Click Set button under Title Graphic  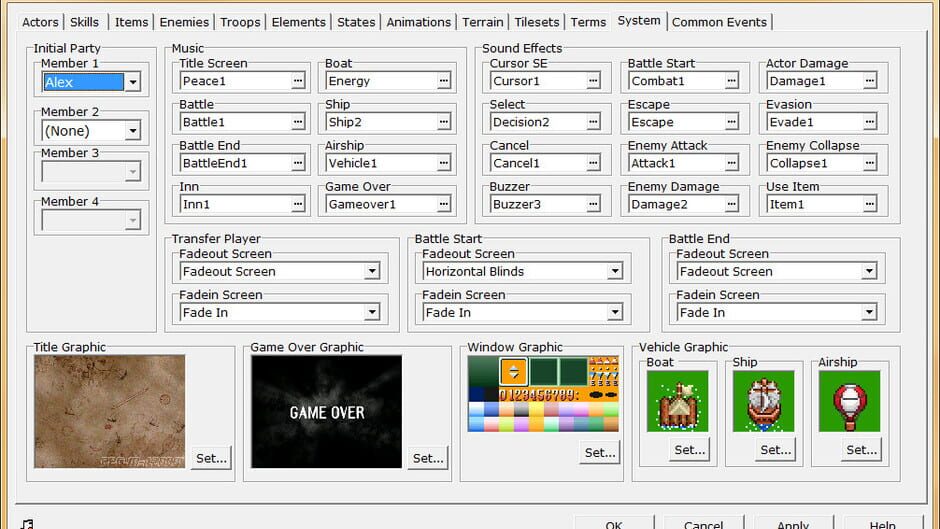pyautogui.click(x=211, y=458)
